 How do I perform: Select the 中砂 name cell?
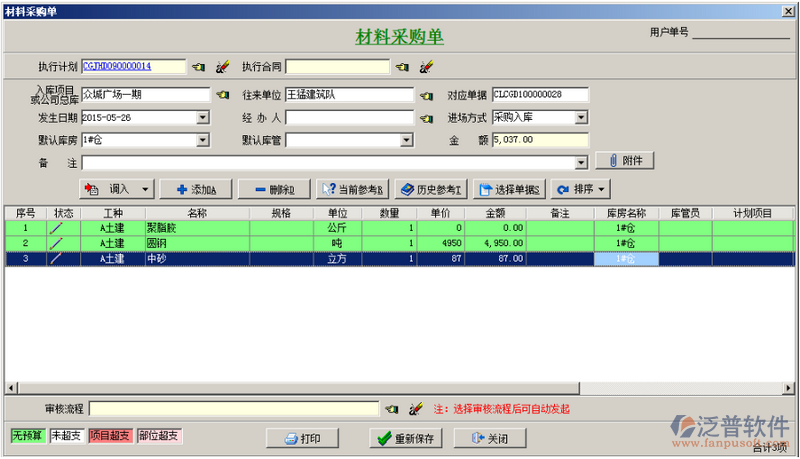tap(197, 259)
